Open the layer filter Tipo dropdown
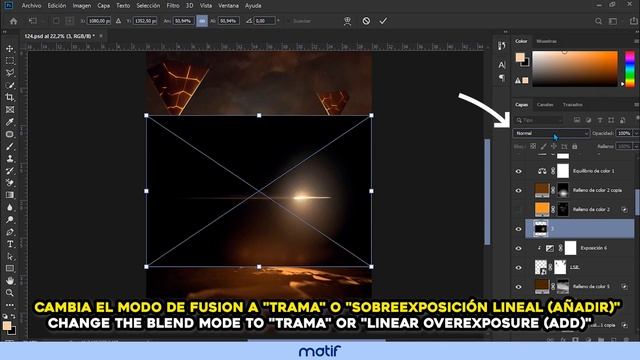 click(539, 120)
